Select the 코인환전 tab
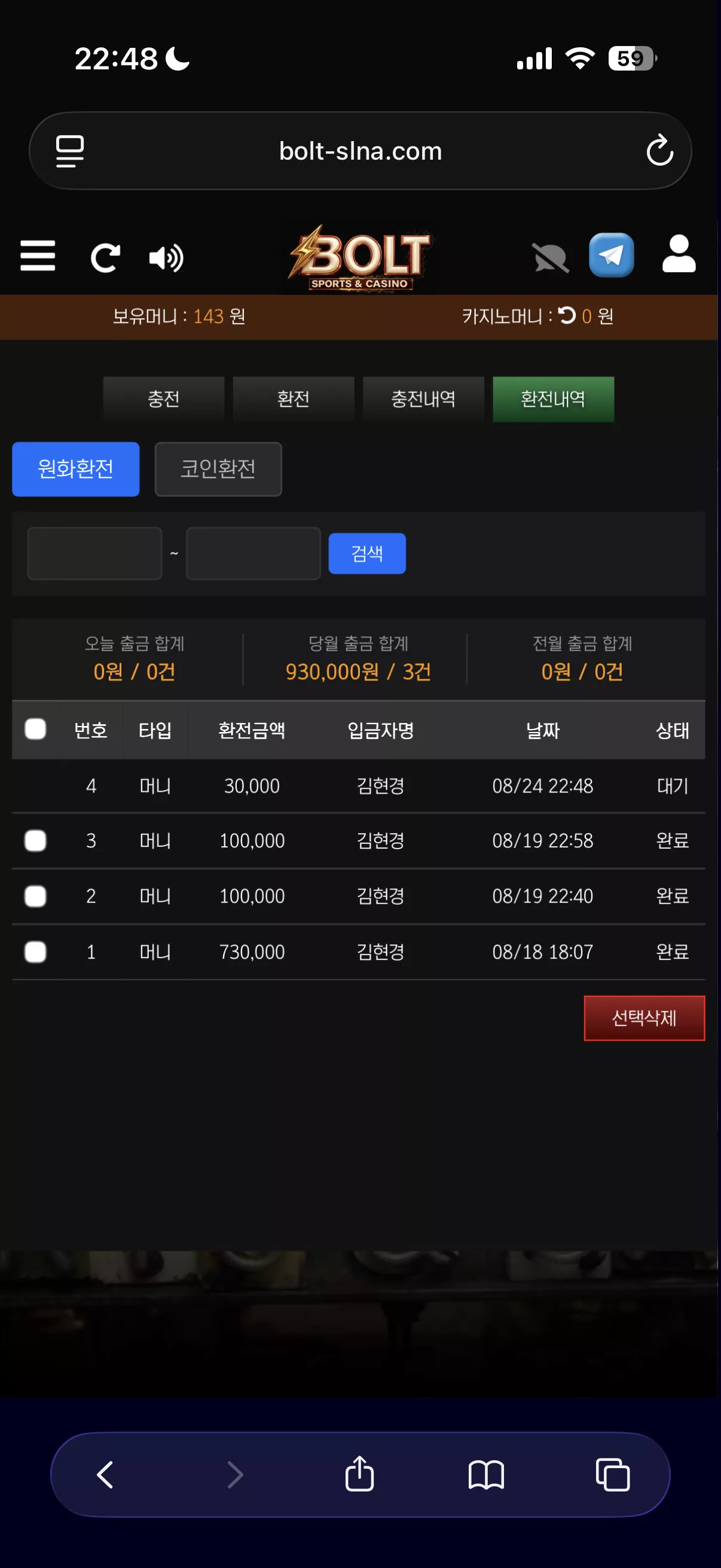721x1568 pixels. [218, 469]
